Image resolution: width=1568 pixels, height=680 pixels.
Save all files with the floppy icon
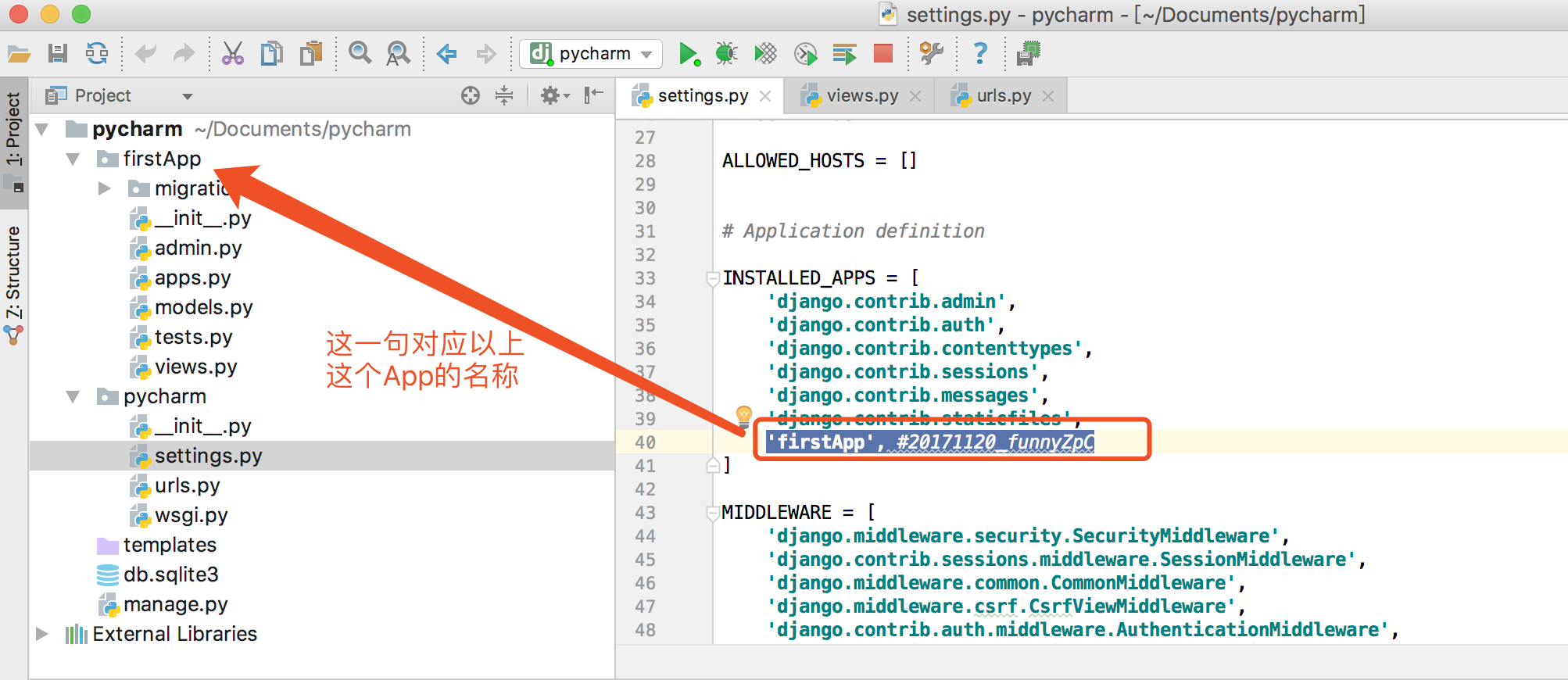tap(58, 54)
